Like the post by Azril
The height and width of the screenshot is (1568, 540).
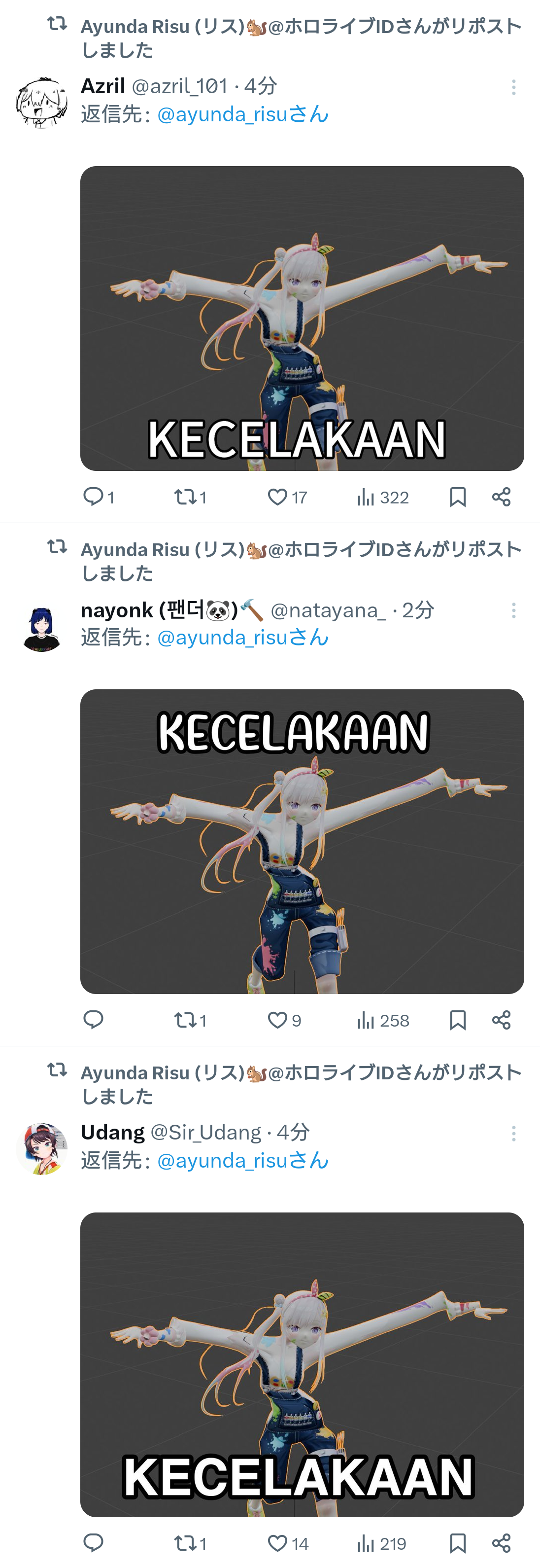click(x=287, y=497)
